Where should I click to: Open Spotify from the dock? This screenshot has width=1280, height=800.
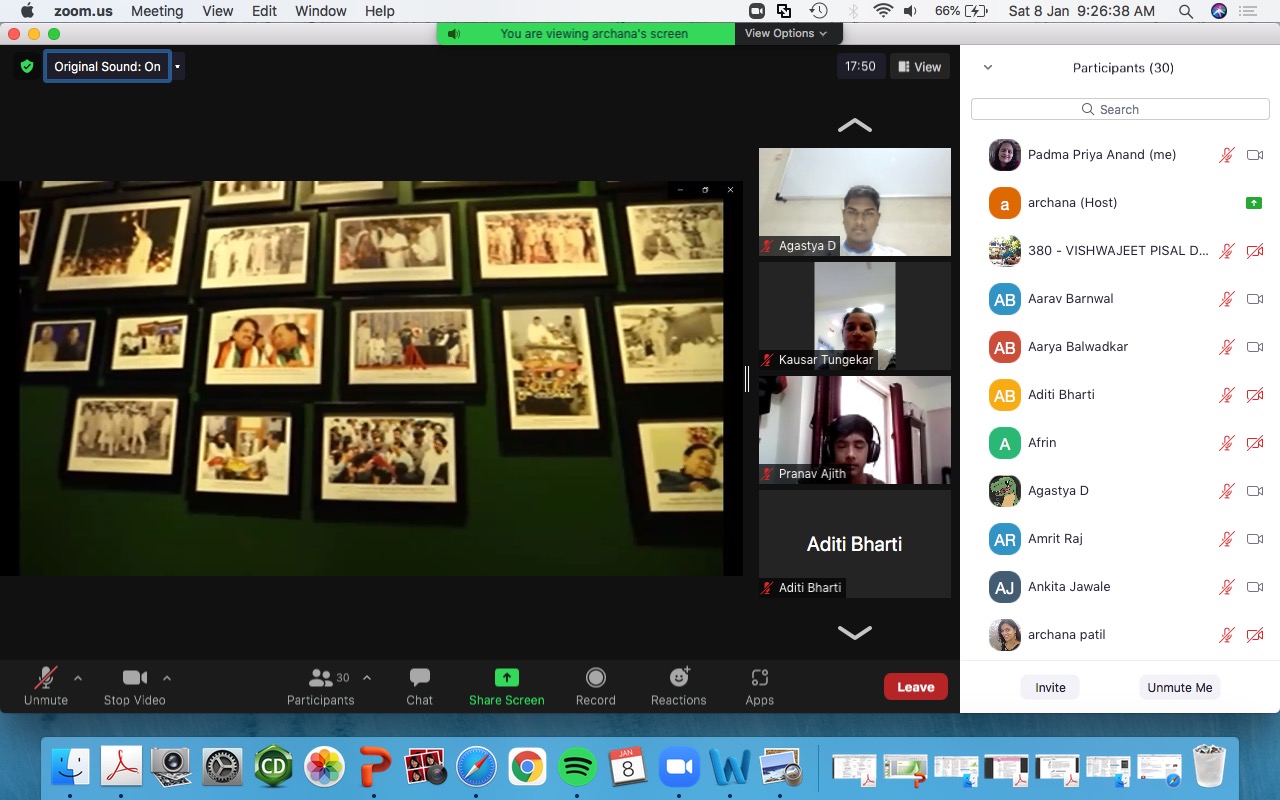coord(577,767)
